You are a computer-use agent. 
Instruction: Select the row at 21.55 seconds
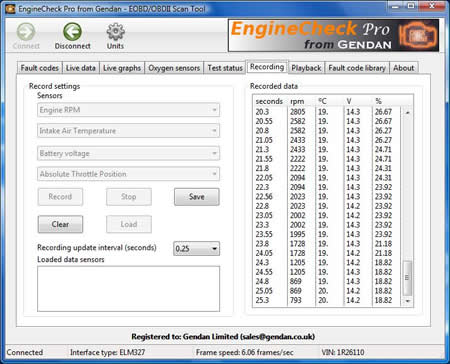tap(327, 159)
